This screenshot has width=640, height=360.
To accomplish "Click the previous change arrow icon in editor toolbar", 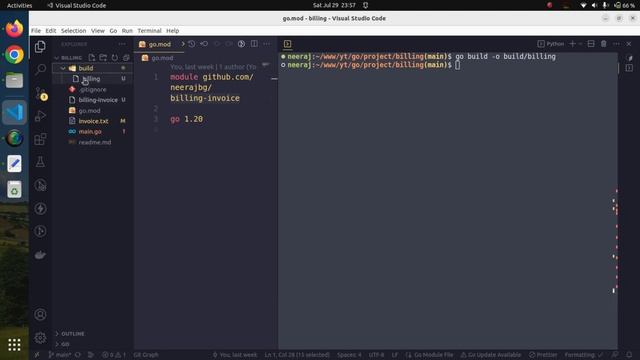I will tap(204, 44).
